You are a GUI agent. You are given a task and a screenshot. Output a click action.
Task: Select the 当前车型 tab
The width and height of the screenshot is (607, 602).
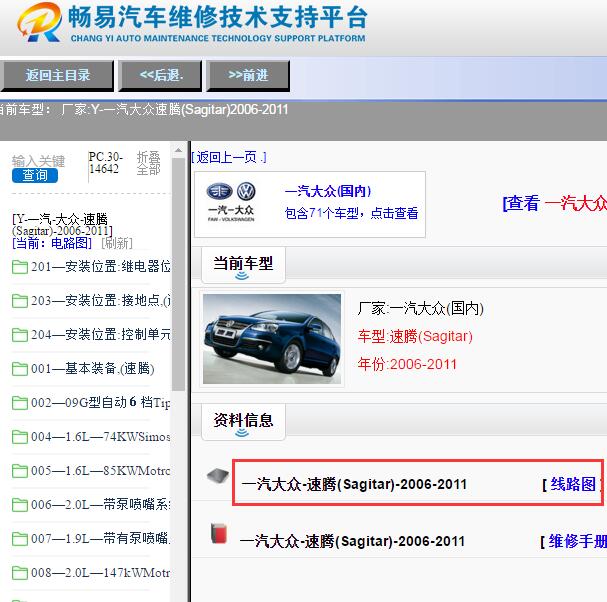click(x=243, y=264)
